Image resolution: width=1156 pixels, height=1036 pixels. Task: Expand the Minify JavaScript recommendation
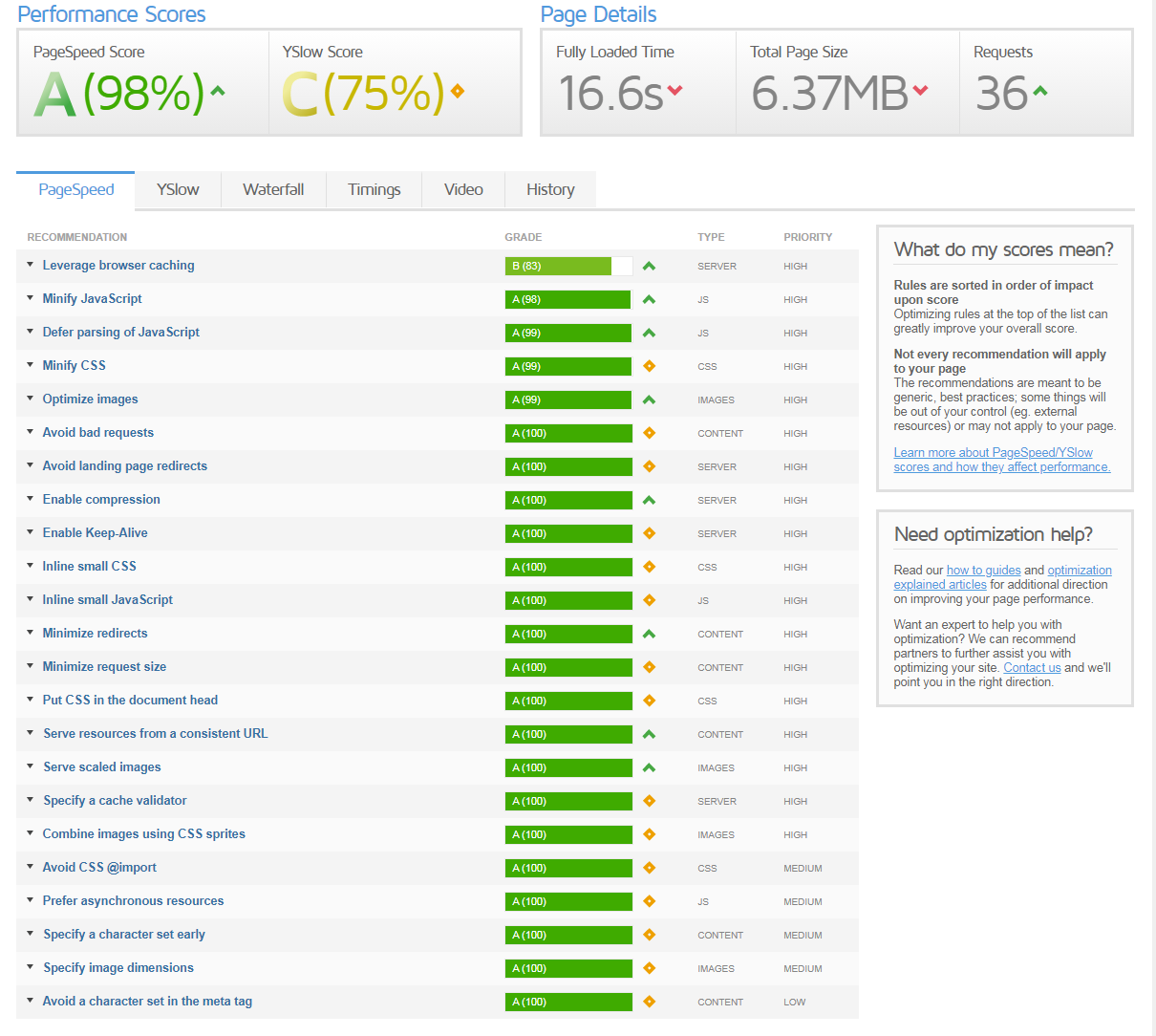click(x=92, y=299)
